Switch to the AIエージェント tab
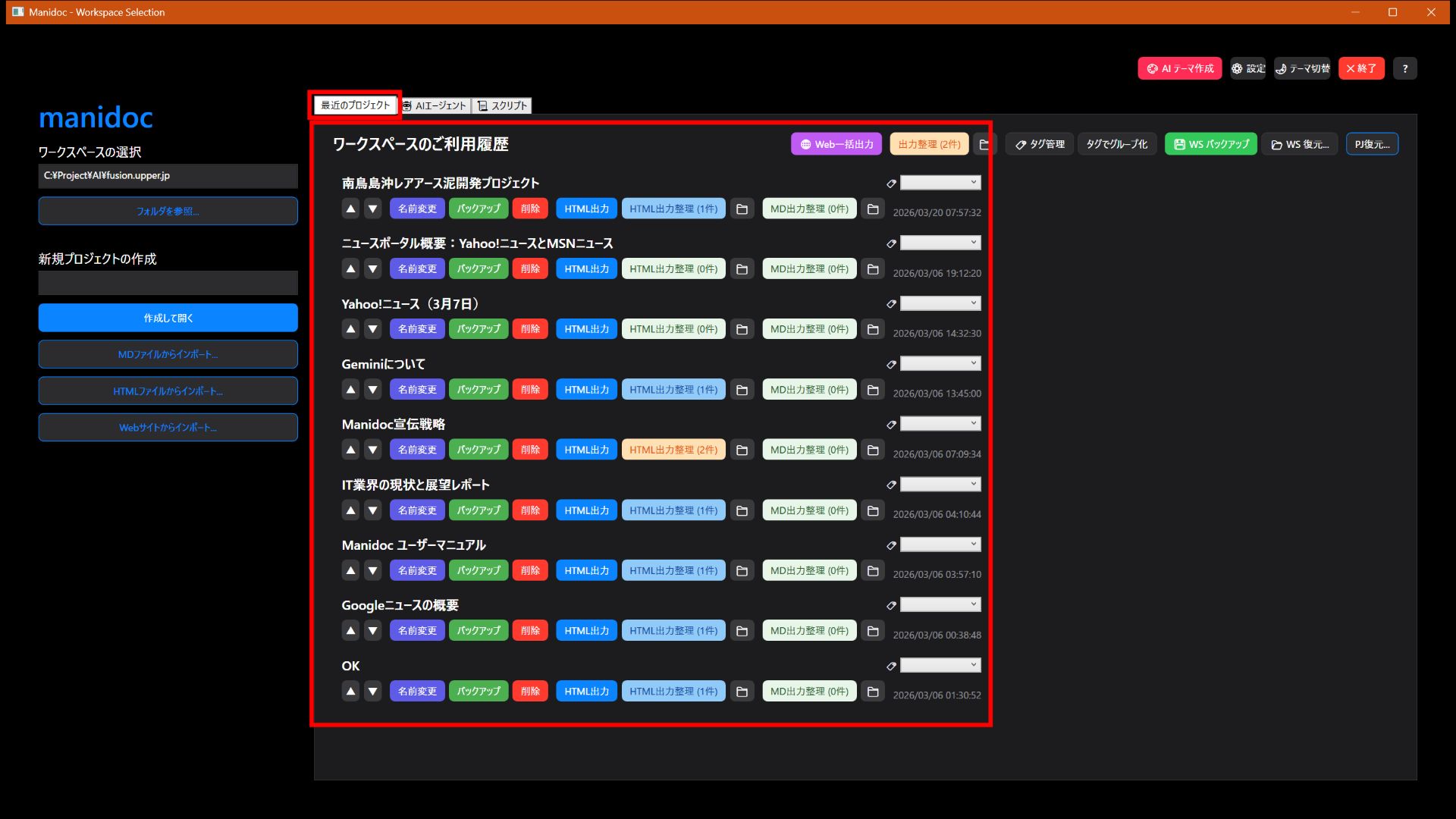 point(435,105)
